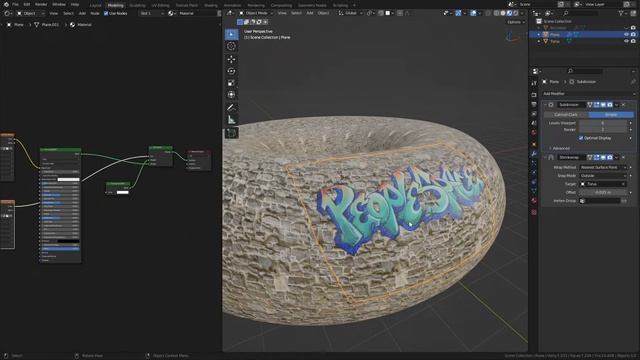640x360 pixels.
Task: Disable Torus in renders camera icon
Action: [633, 41]
